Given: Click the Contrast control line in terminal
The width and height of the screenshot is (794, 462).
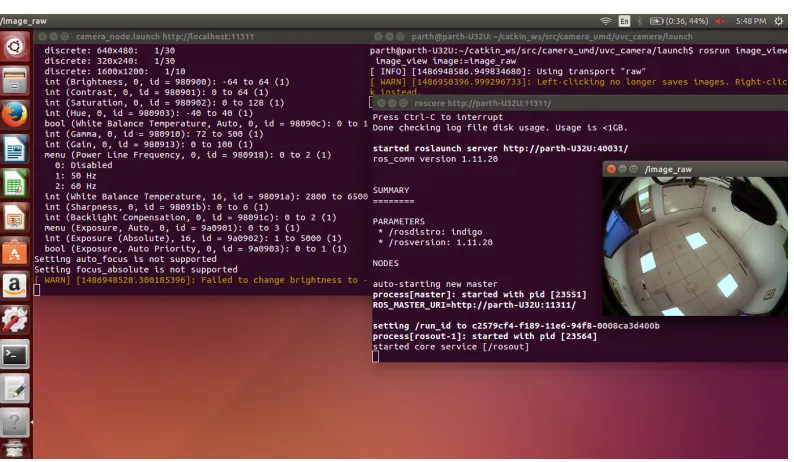Looking at the screenshot, I should 156,92.
